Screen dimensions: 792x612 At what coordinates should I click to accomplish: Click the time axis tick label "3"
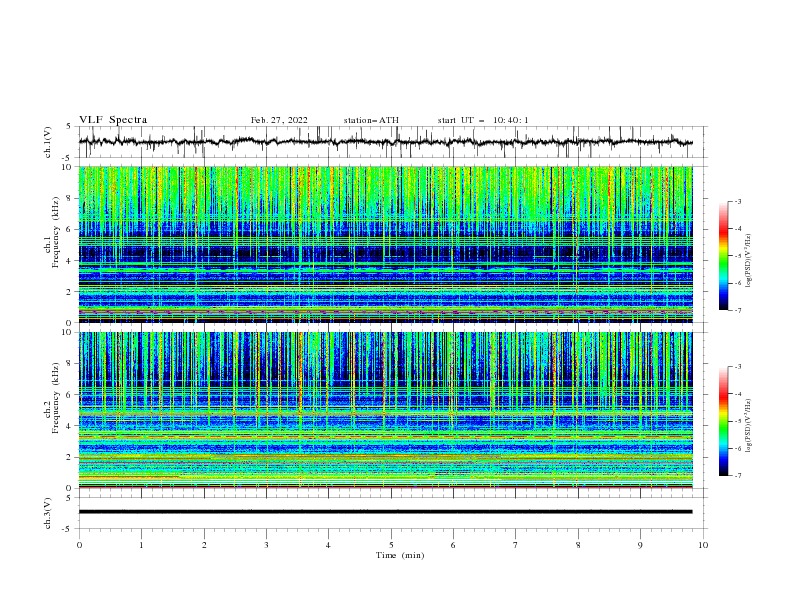(x=266, y=545)
